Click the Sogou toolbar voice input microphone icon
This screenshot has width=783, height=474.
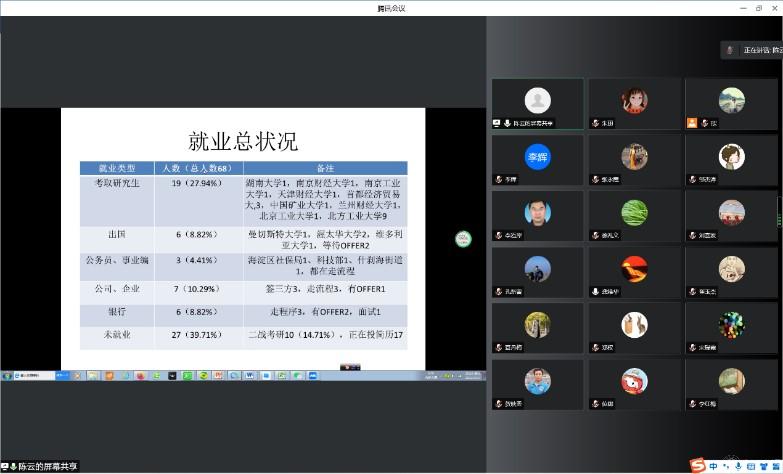(738, 465)
